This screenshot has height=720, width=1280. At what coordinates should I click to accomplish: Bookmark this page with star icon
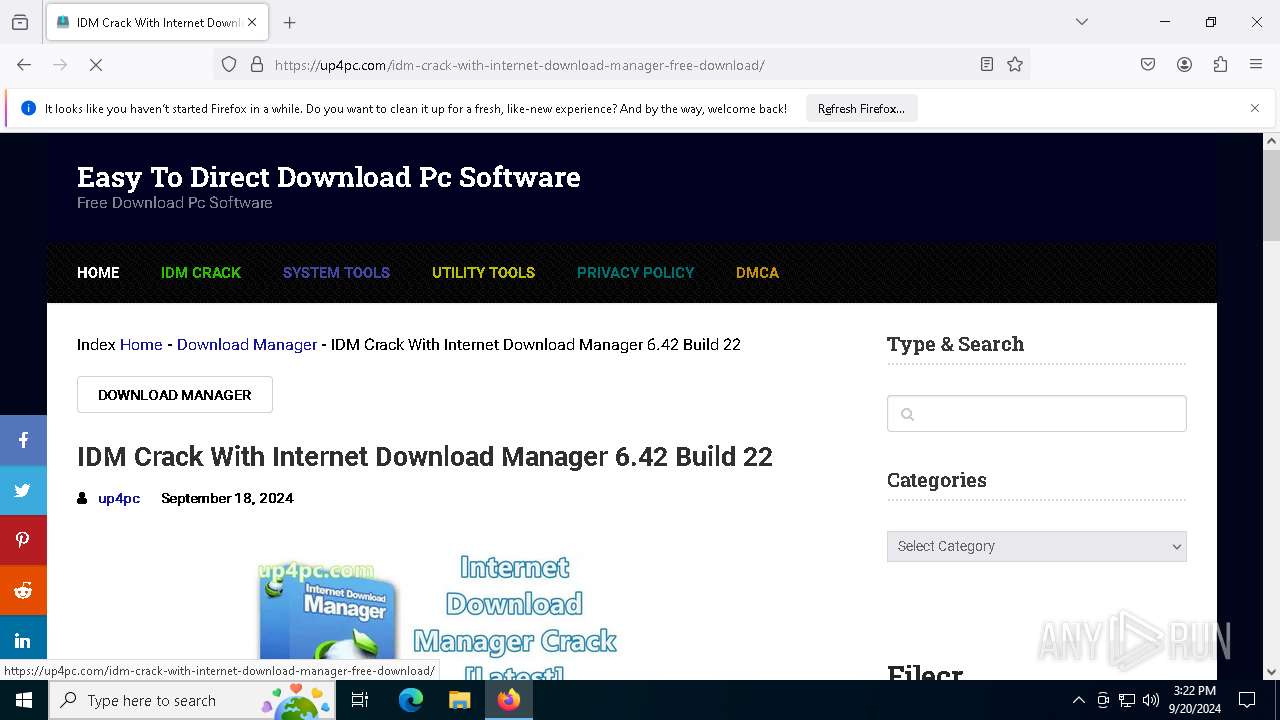coord(1015,65)
